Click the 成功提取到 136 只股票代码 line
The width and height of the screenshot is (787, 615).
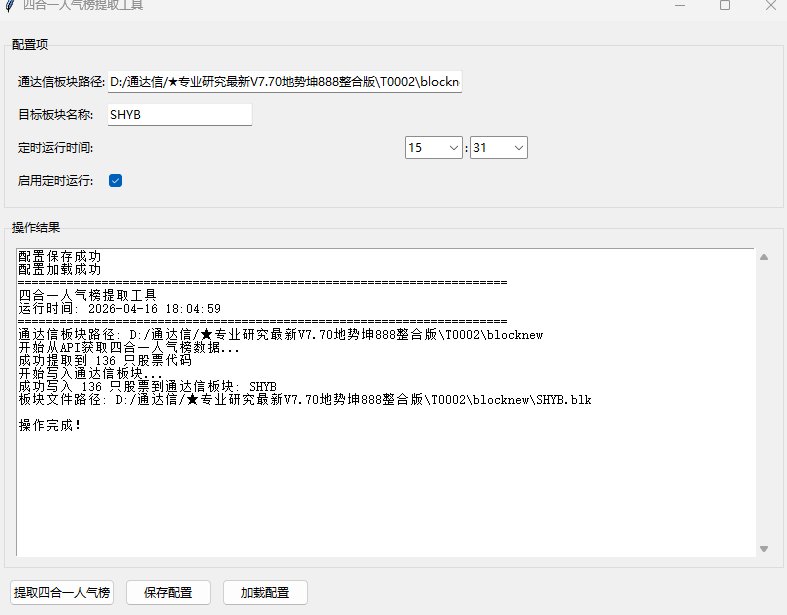105,360
